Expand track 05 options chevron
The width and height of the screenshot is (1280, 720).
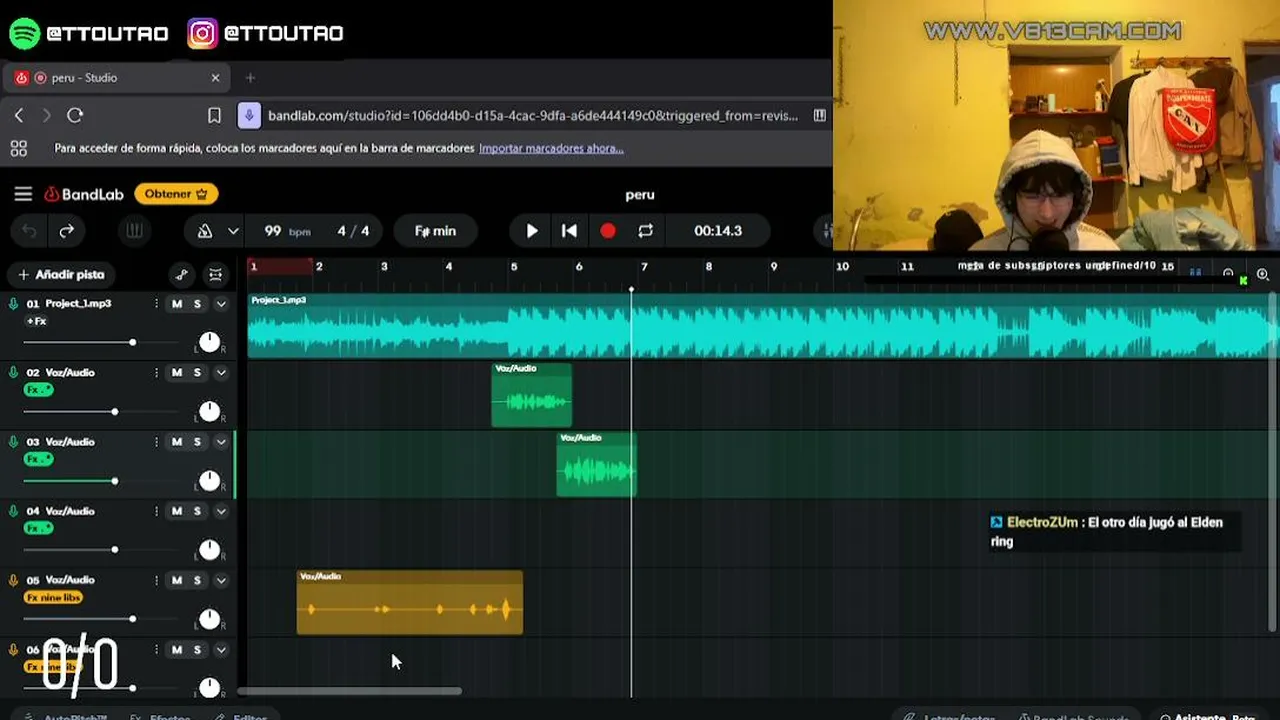point(221,580)
